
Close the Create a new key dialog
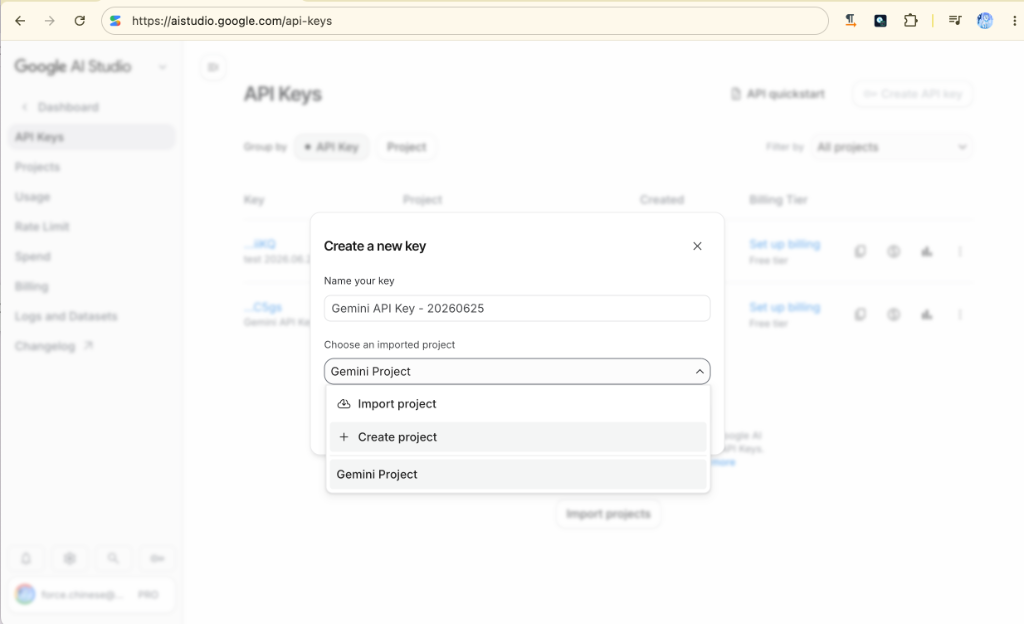pos(697,246)
